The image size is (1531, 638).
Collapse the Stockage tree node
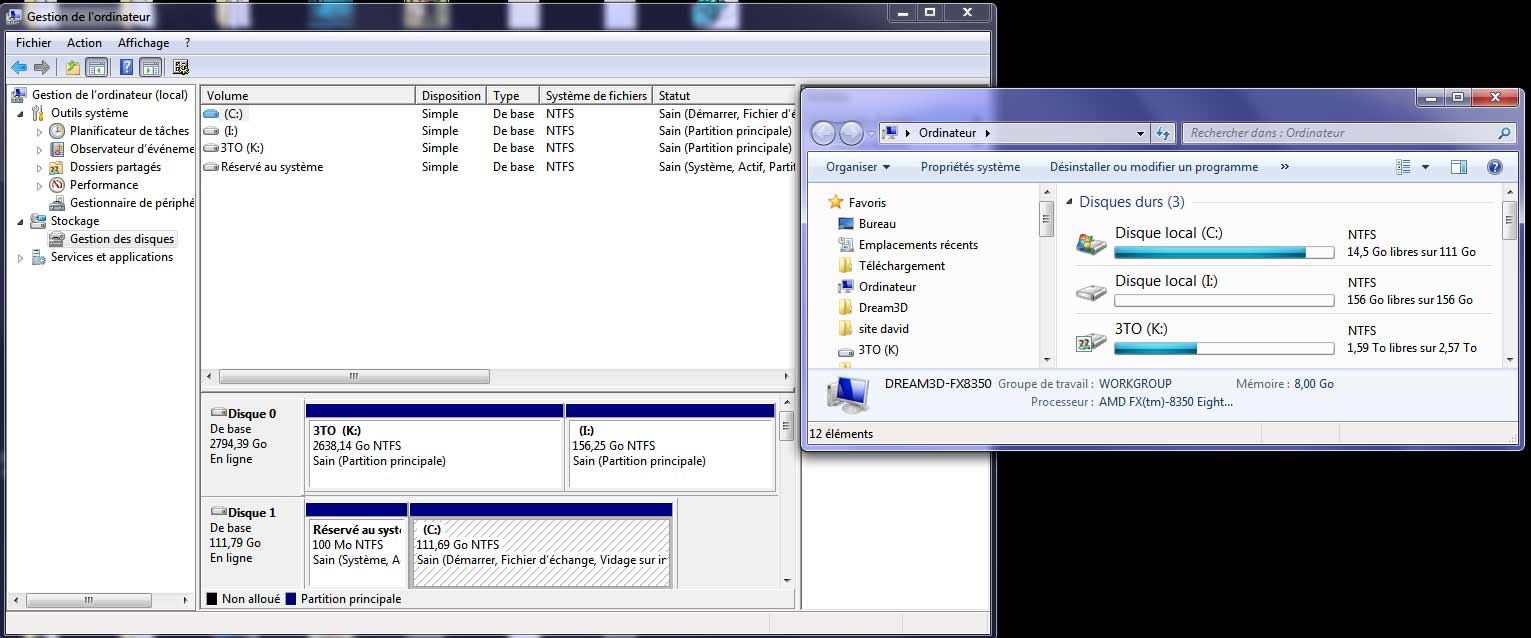(21, 222)
